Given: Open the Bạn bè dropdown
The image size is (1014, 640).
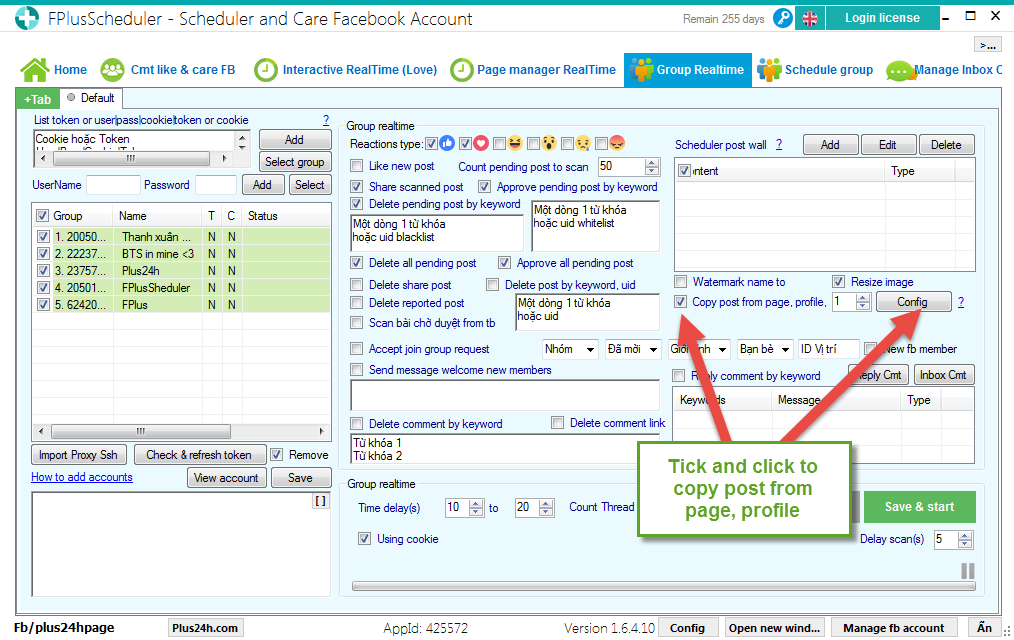Looking at the screenshot, I should pos(765,349).
